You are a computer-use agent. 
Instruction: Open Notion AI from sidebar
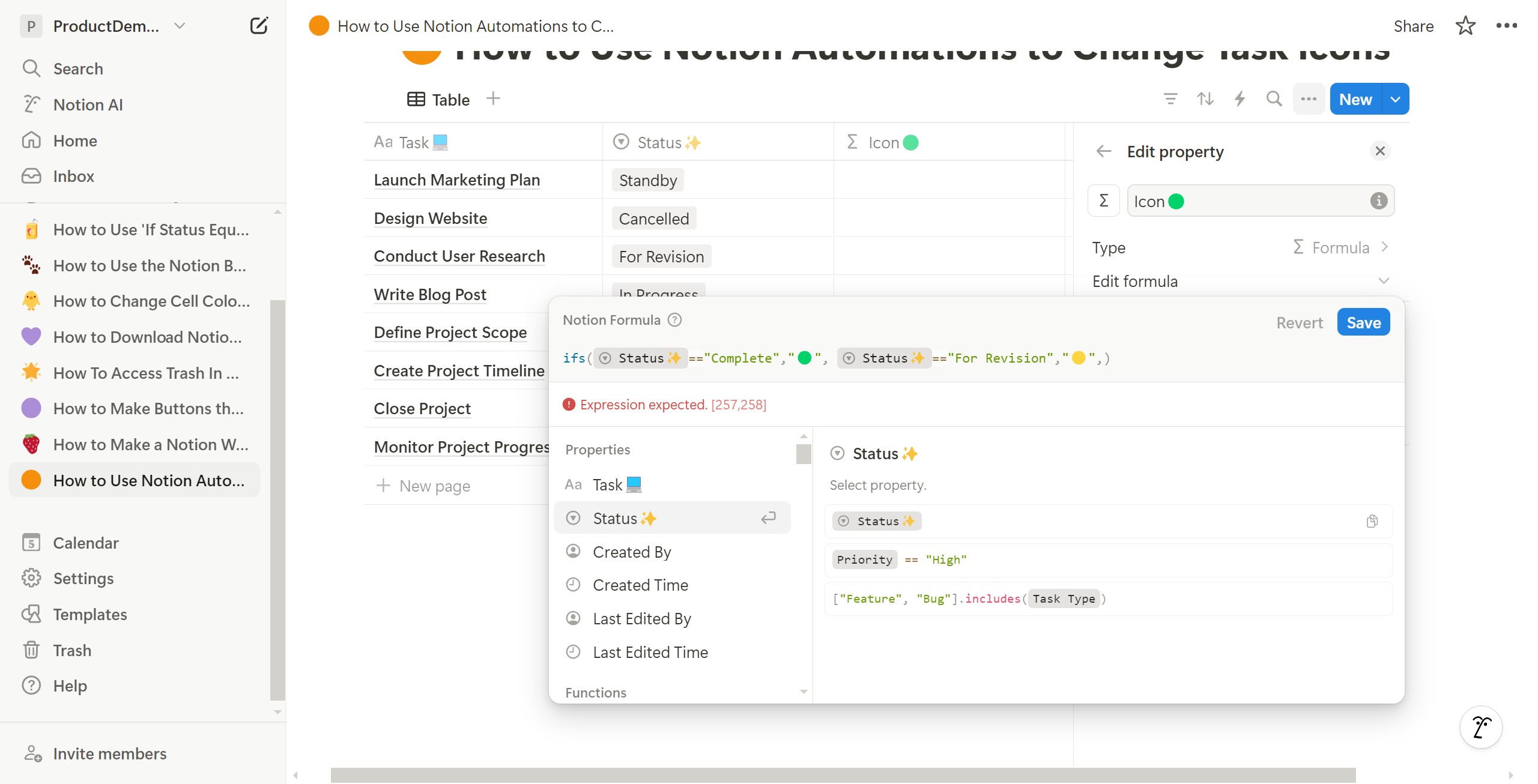pyautogui.click(x=88, y=104)
